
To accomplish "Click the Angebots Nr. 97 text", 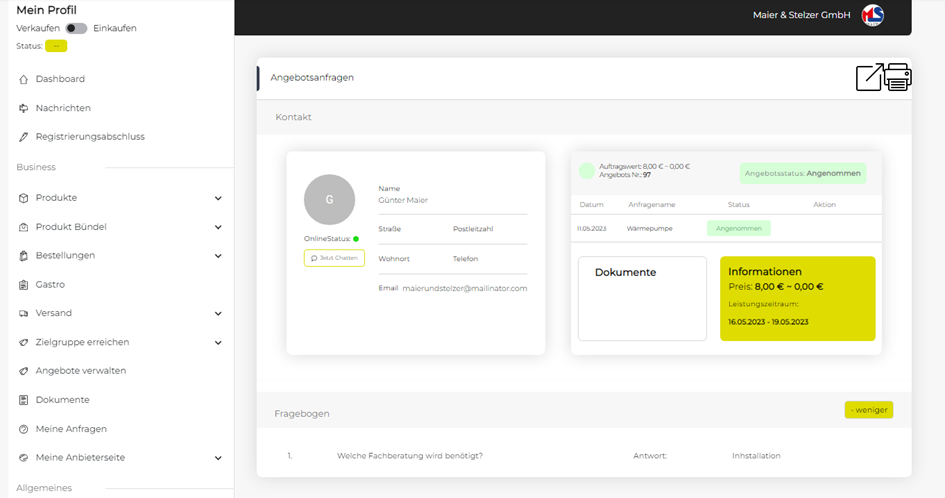I will pyautogui.click(x=625, y=175).
